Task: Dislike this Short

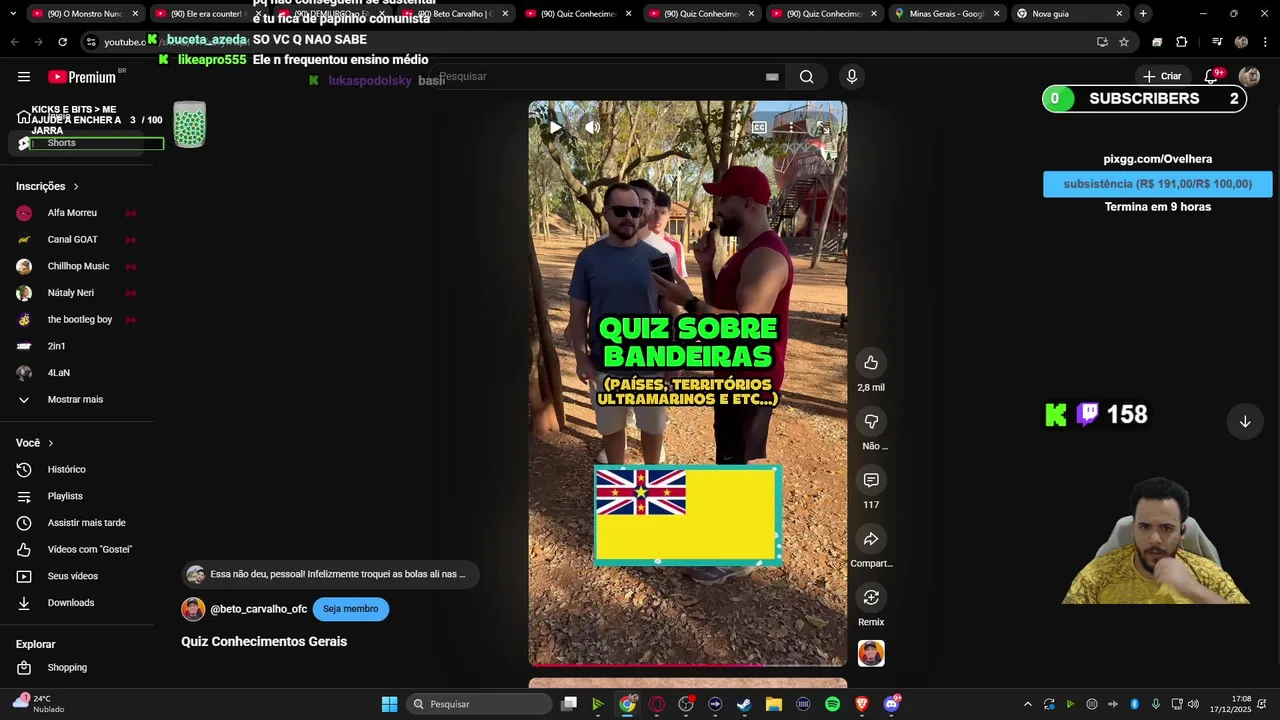Action: point(871,422)
